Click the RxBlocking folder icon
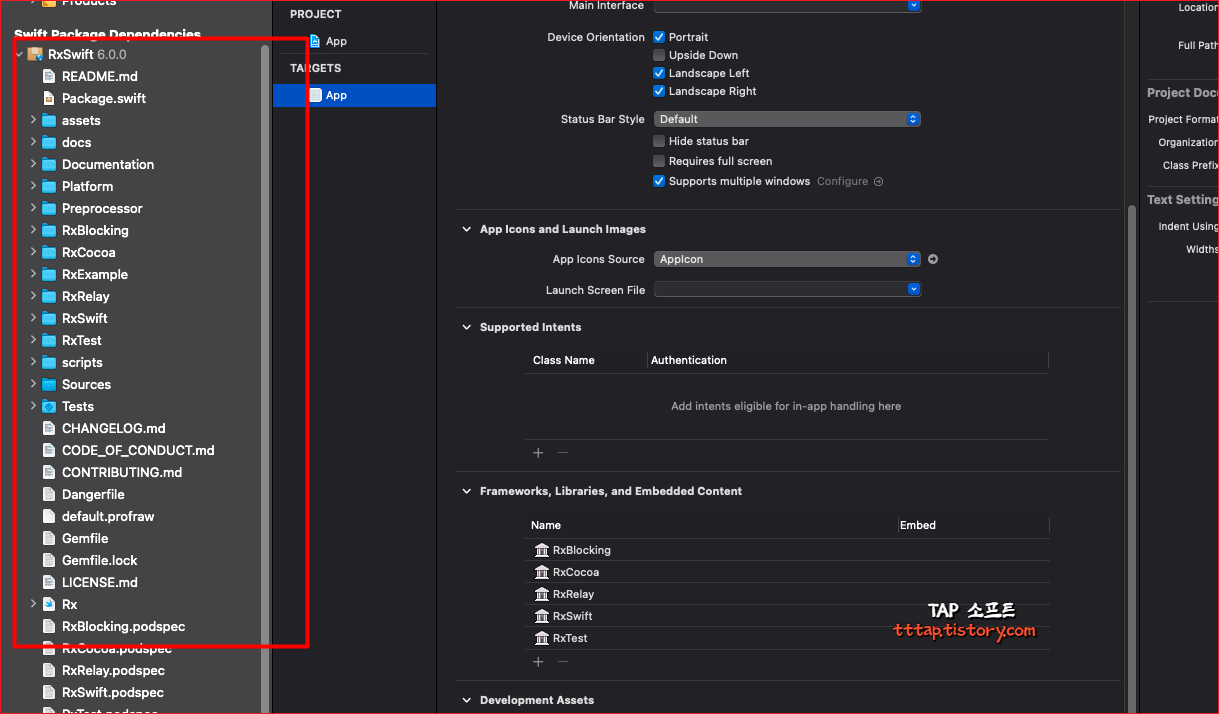 coord(49,230)
